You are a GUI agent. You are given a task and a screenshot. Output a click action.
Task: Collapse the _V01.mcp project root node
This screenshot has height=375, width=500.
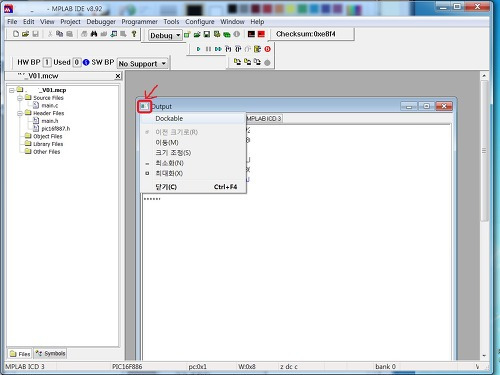click(x=12, y=90)
